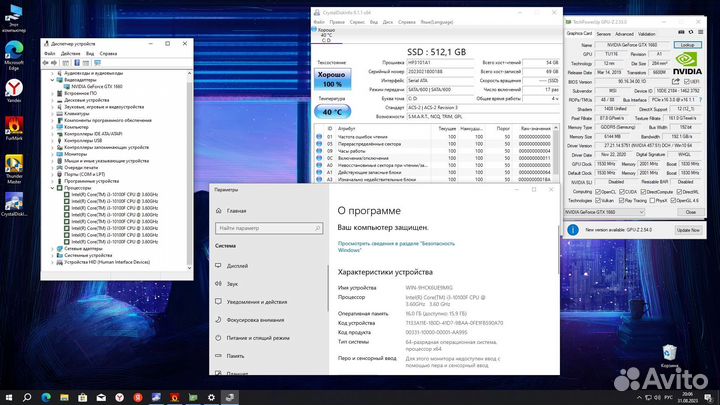
Task: Open the Вид menu in Device Manager
Action: tap(90, 53)
